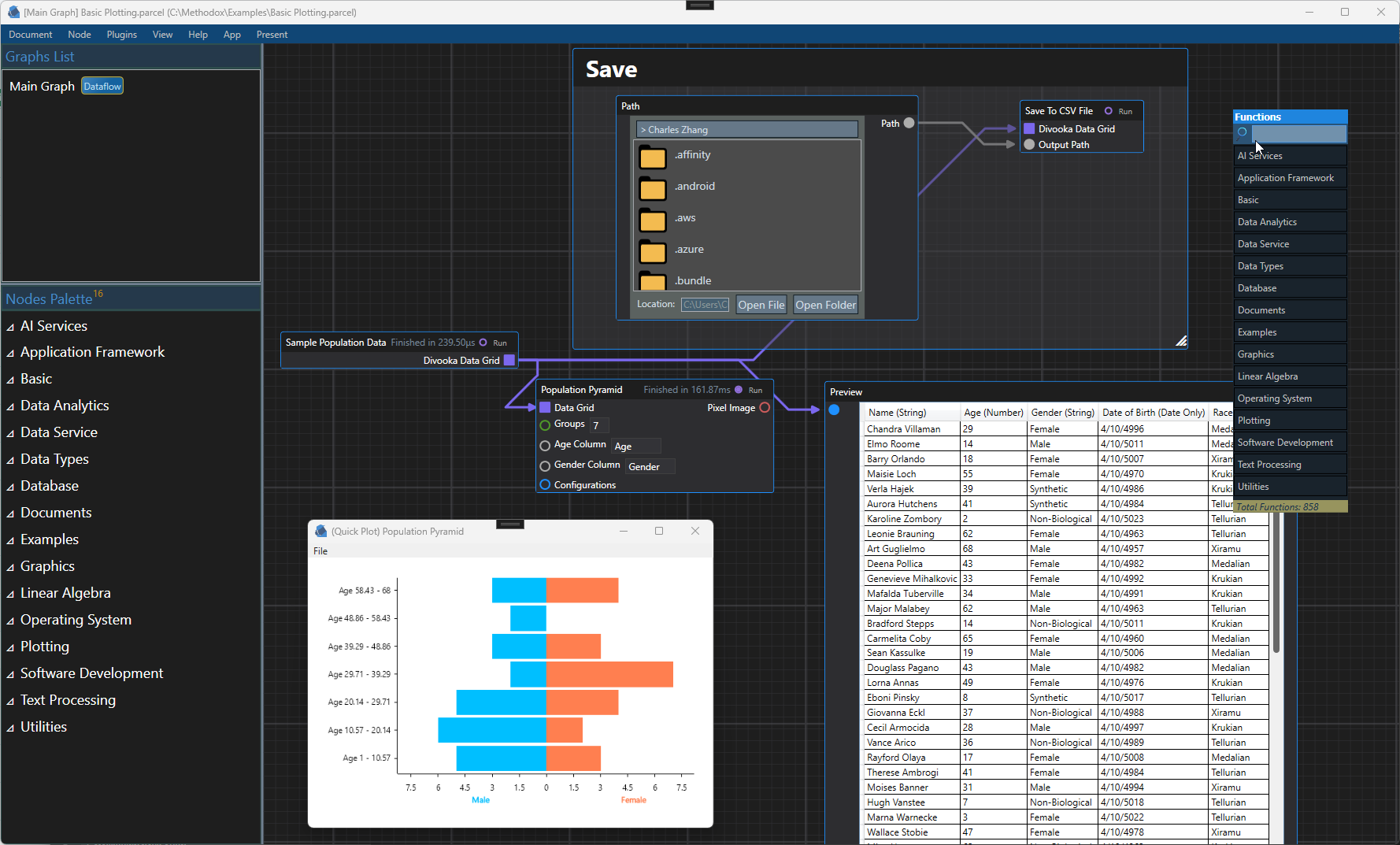
Task: Click the Functions search input field
Action: pos(1299,133)
